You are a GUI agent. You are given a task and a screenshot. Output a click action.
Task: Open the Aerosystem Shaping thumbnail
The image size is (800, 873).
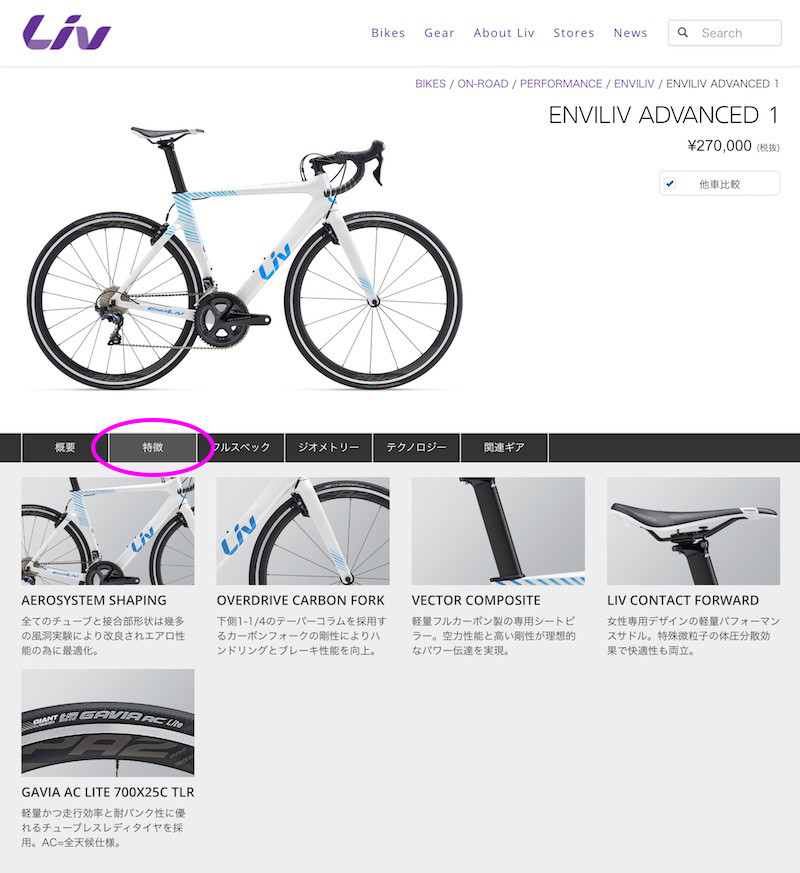pos(108,531)
